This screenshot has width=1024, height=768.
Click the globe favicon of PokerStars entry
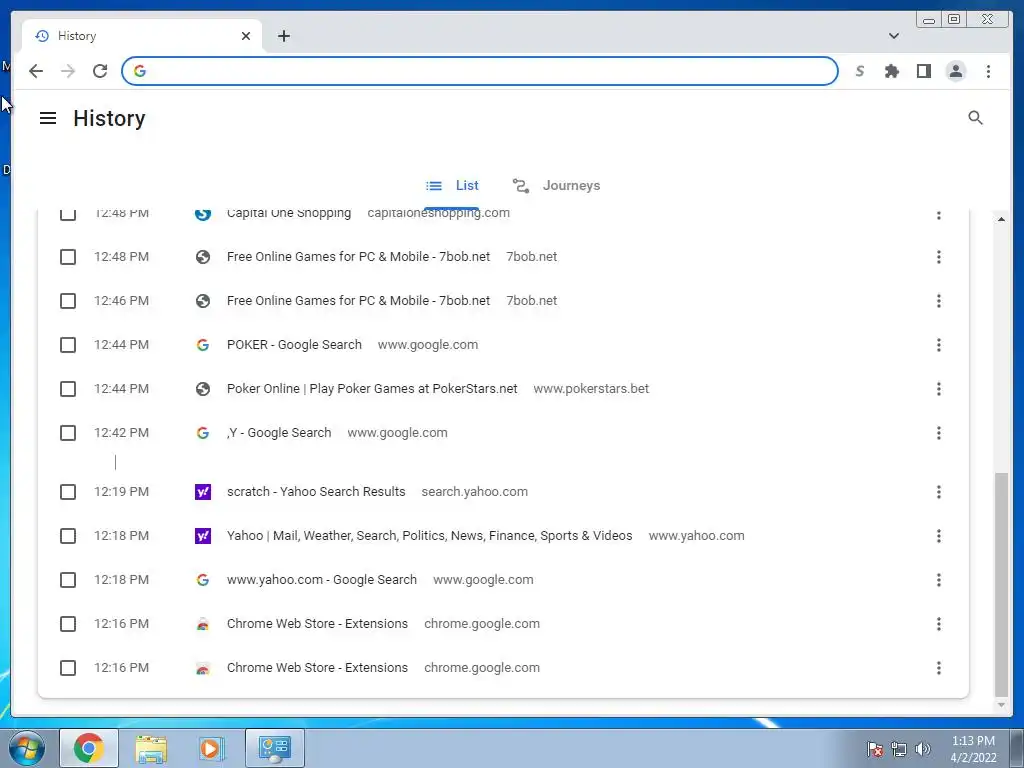point(203,389)
